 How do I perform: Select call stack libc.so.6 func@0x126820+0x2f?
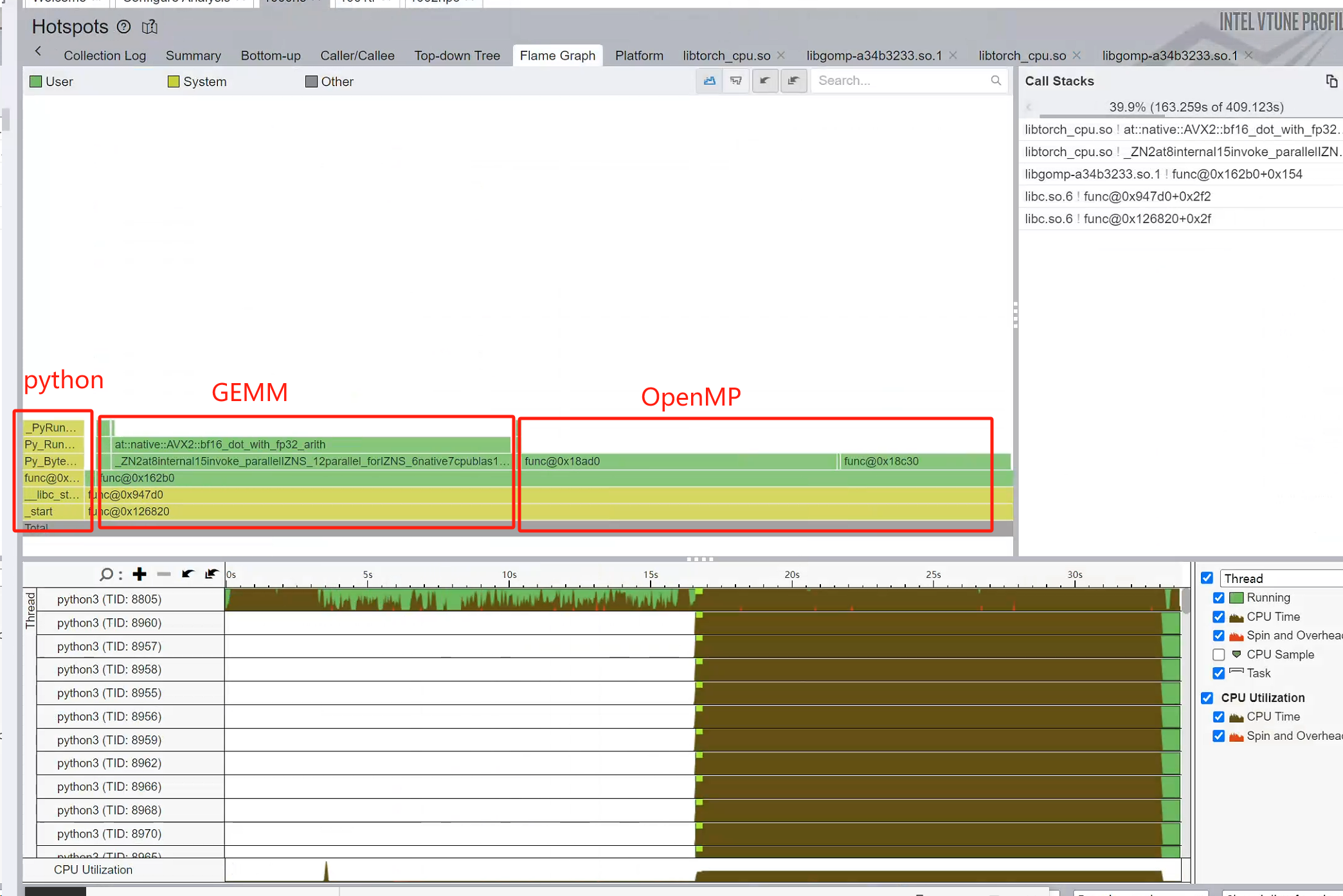tap(1180, 219)
